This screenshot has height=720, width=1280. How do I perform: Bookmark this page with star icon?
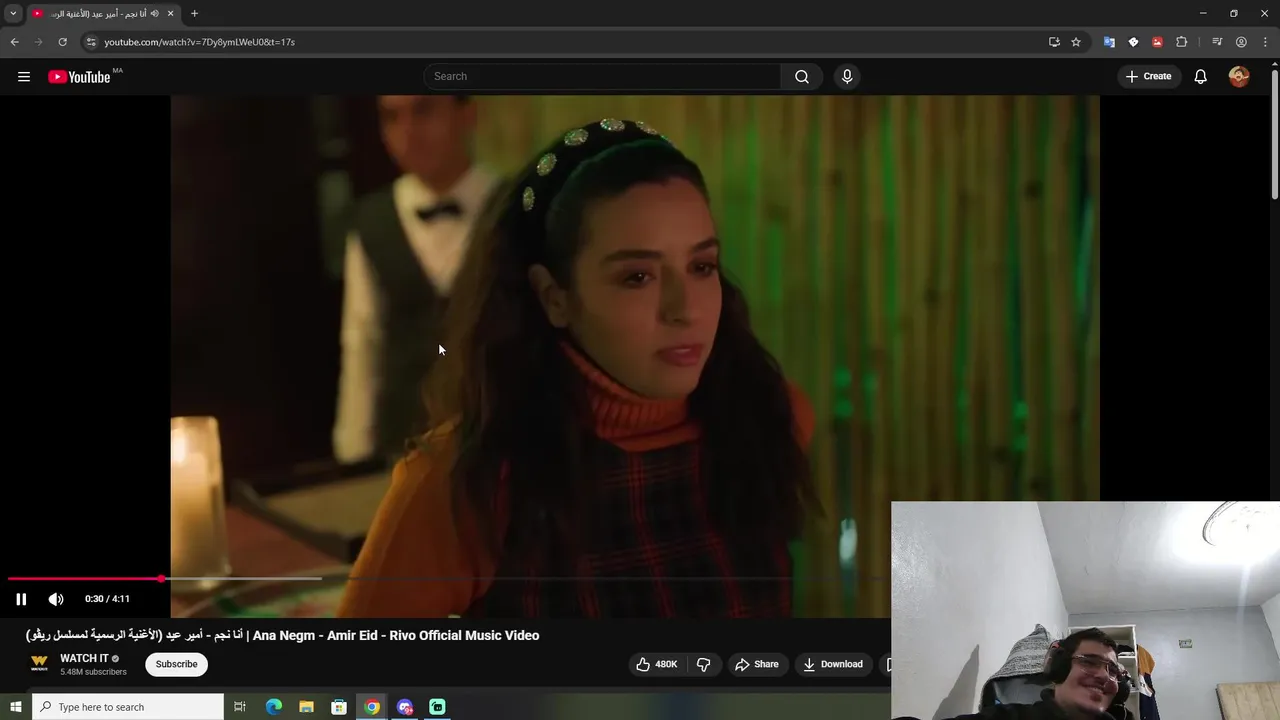(1076, 42)
